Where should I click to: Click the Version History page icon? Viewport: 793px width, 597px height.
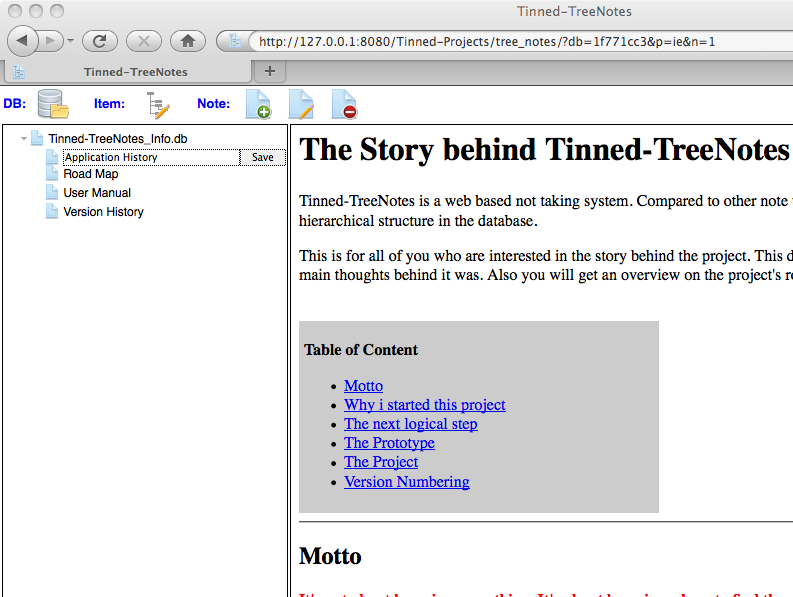tap(52, 211)
